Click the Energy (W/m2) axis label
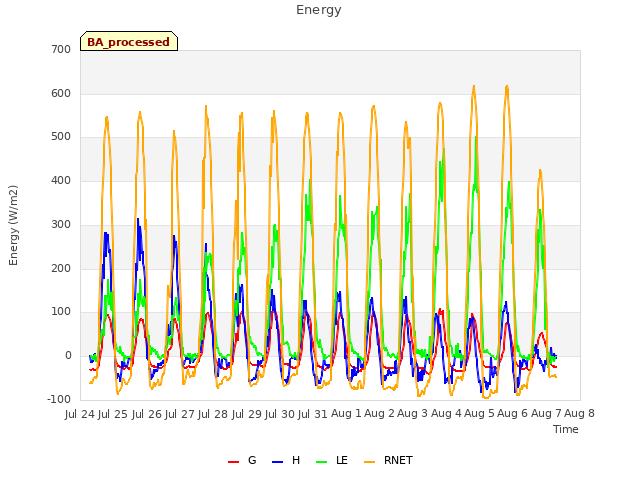The width and height of the screenshot is (640, 480). pos(13,225)
